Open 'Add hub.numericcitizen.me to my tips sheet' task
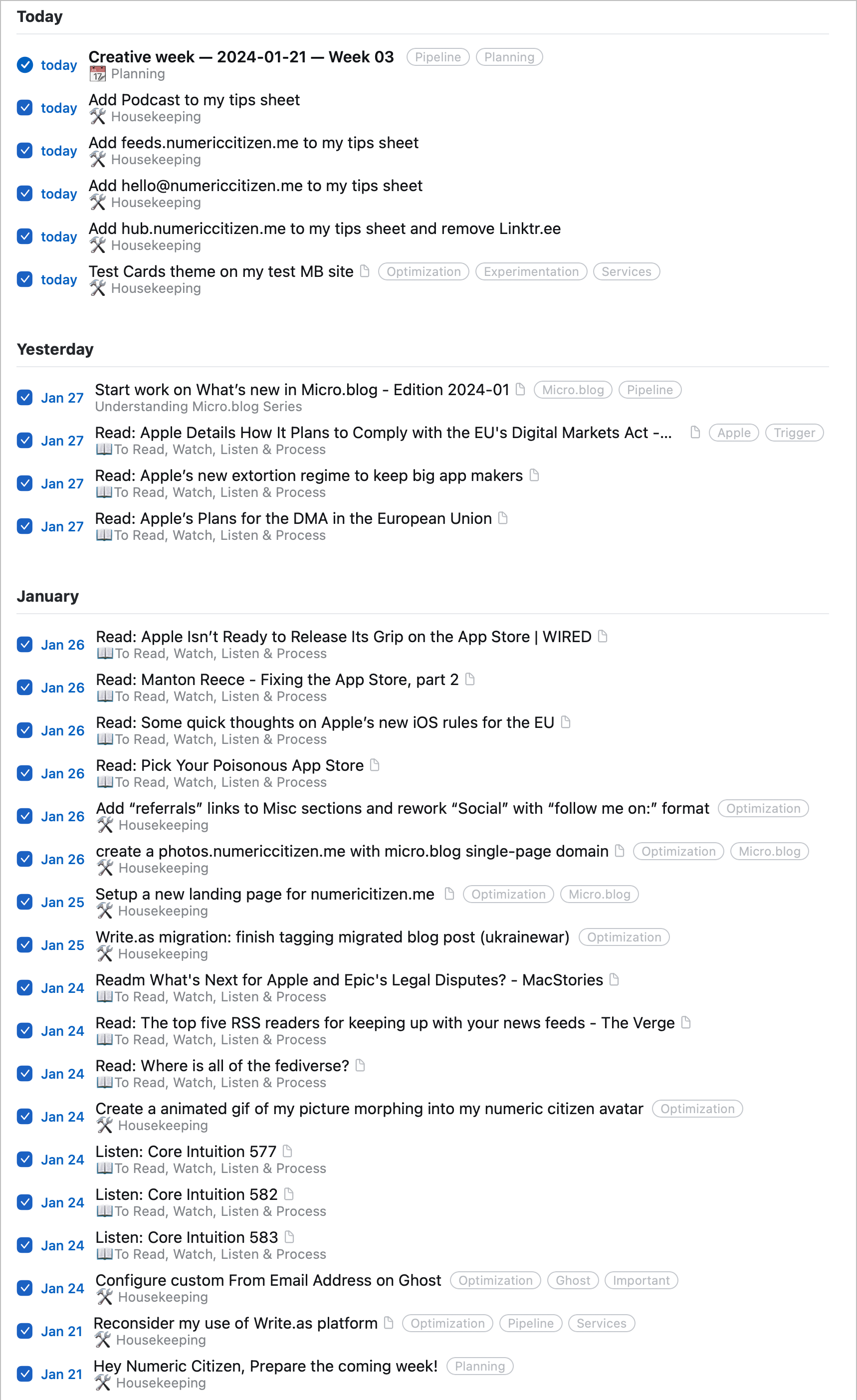857x1400 pixels. [325, 229]
